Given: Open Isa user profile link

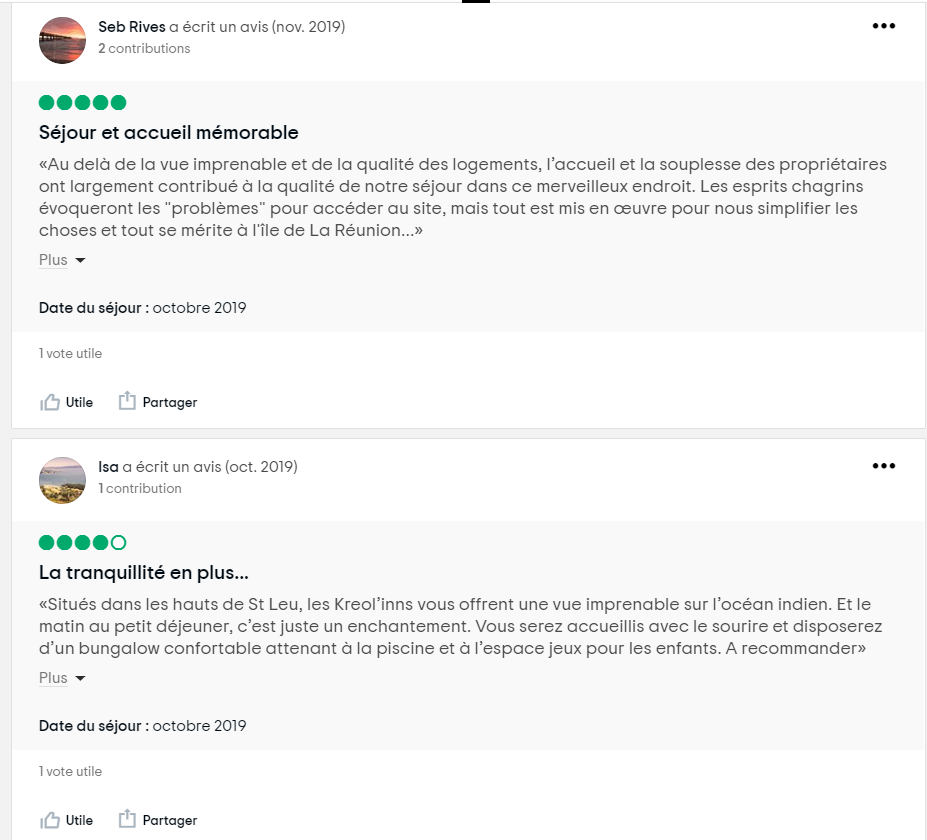Looking at the screenshot, I should (x=108, y=467).
